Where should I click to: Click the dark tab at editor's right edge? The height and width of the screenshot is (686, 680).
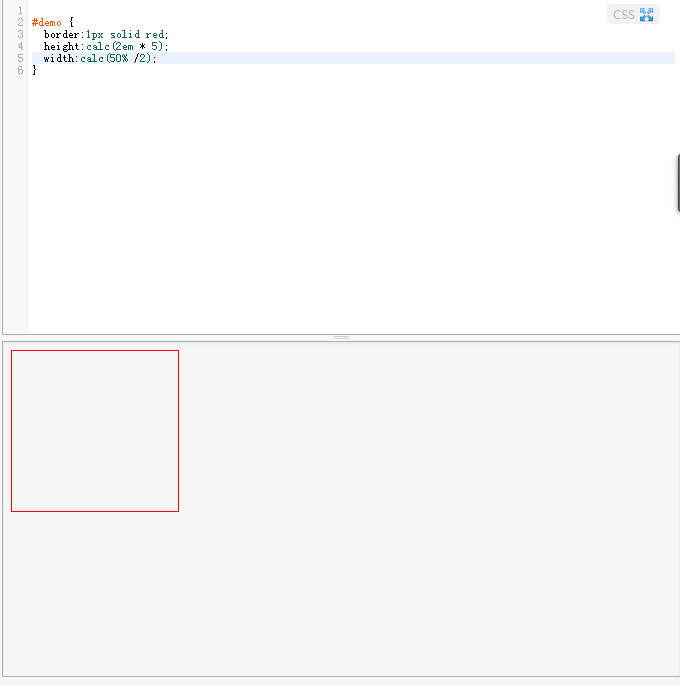pos(678,183)
